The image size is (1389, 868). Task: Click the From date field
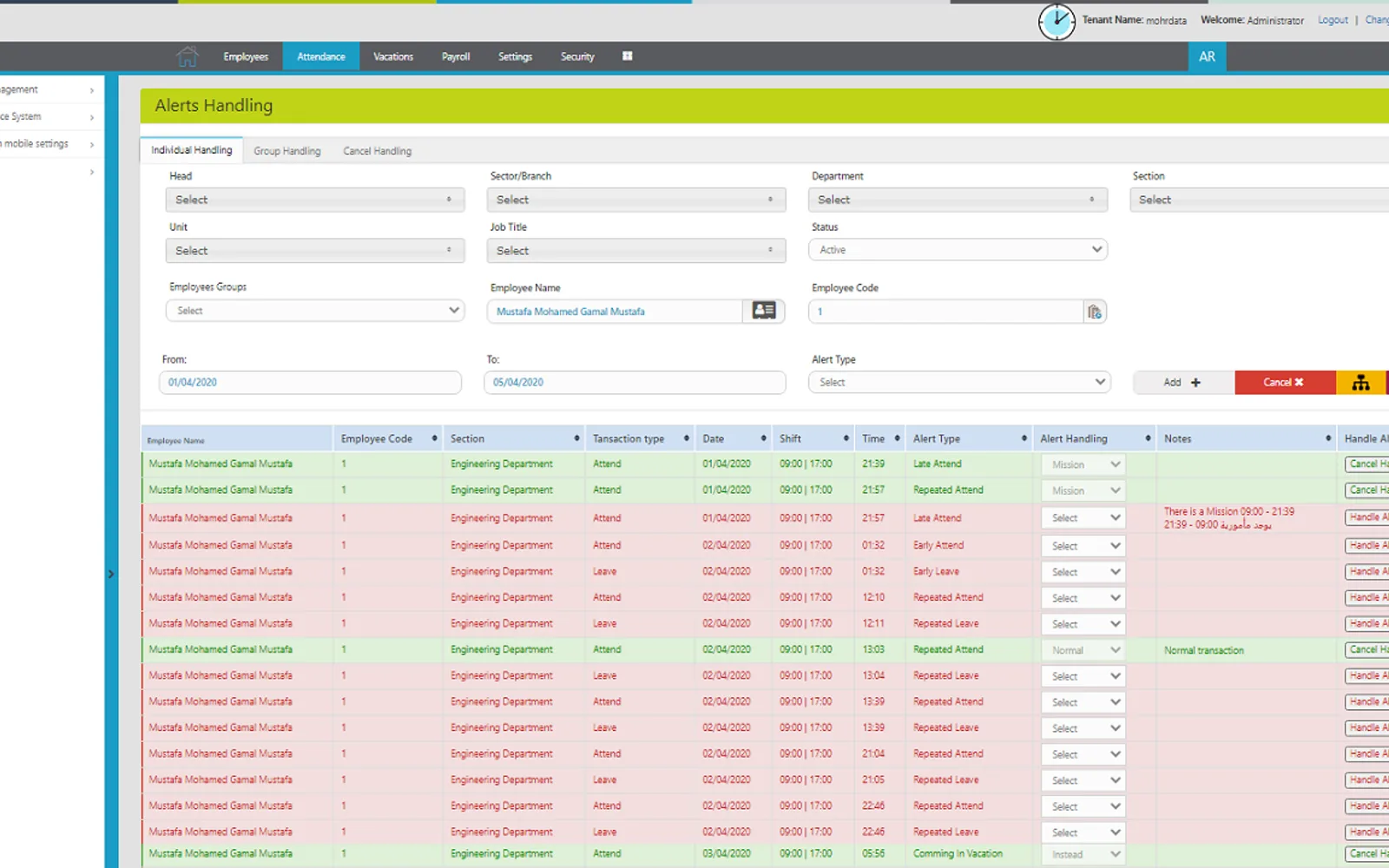[310, 382]
